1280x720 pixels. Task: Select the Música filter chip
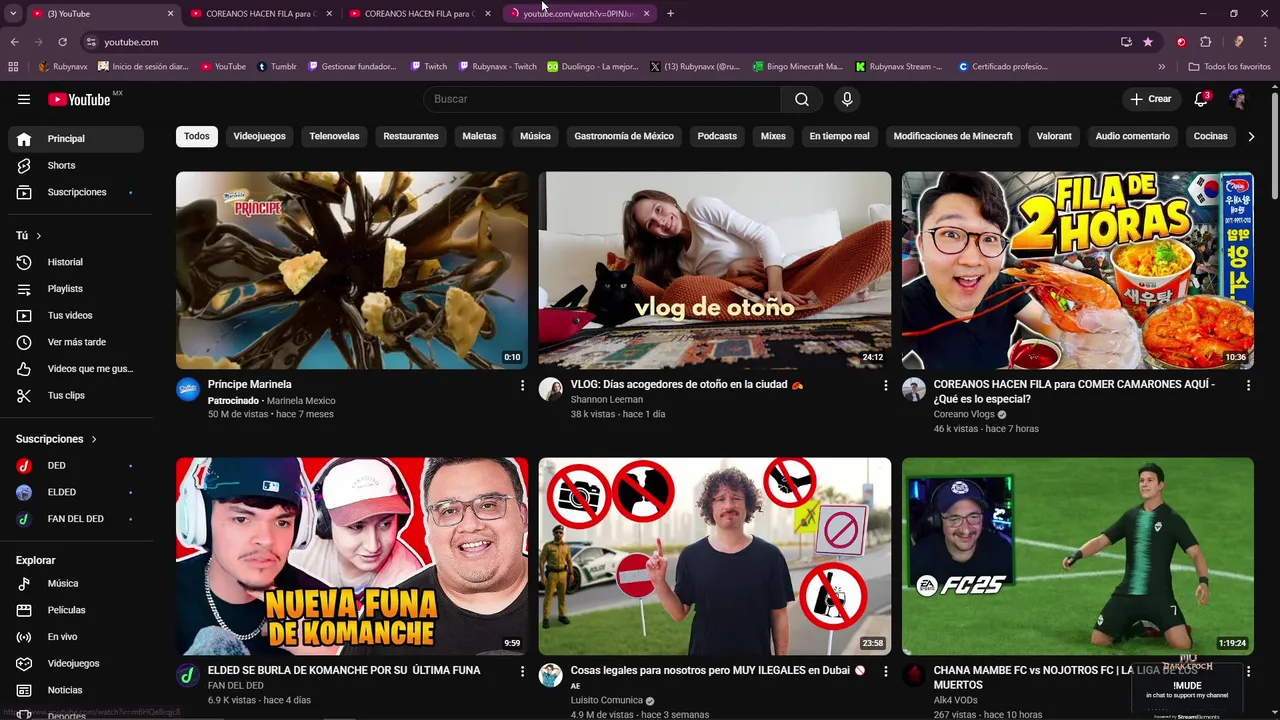pyautogui.click(x=535, y=136)
